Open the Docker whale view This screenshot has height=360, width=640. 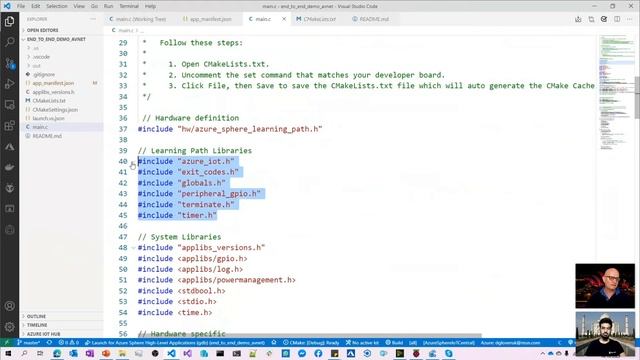pos(9,167)
